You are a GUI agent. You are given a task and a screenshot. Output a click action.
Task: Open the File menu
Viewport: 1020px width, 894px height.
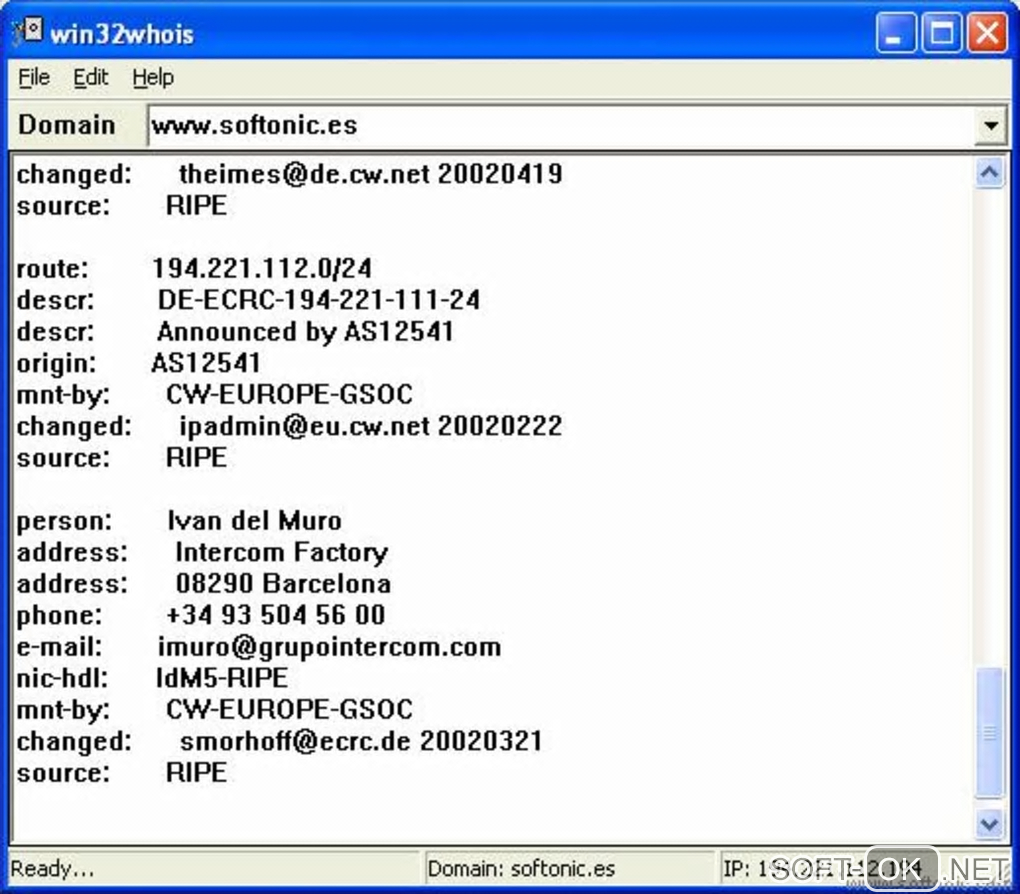pos(34,77)
